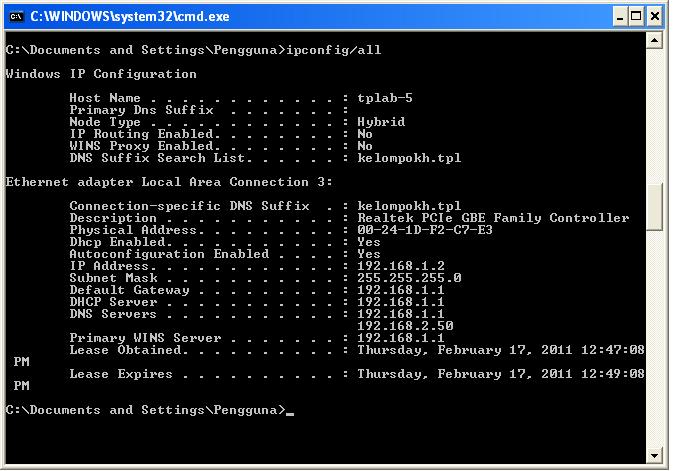Click the Realtek PCIe GBE Family Controller text

click(x=493, y=218)
